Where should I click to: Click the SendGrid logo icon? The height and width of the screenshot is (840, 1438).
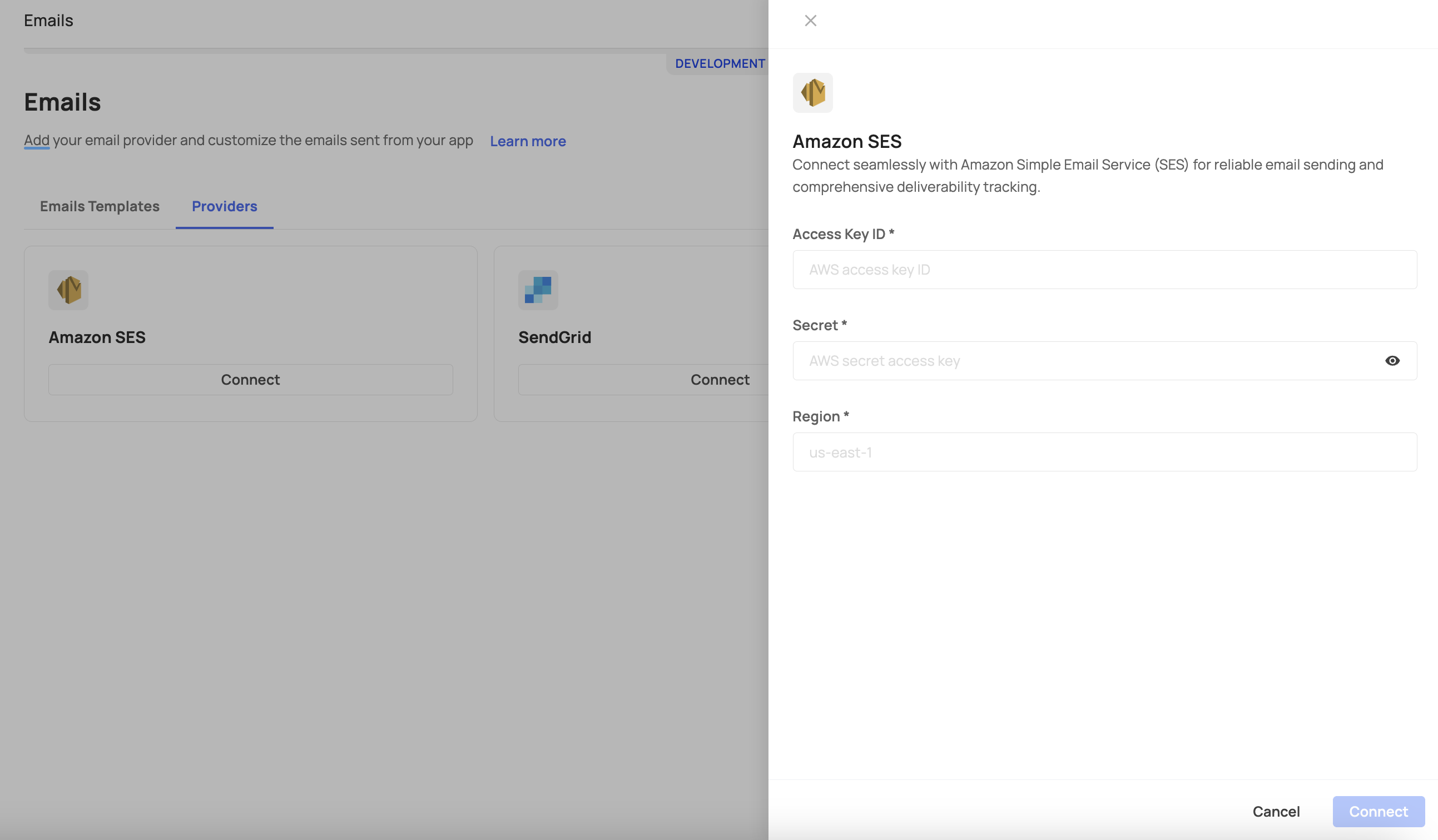[538, 290]
